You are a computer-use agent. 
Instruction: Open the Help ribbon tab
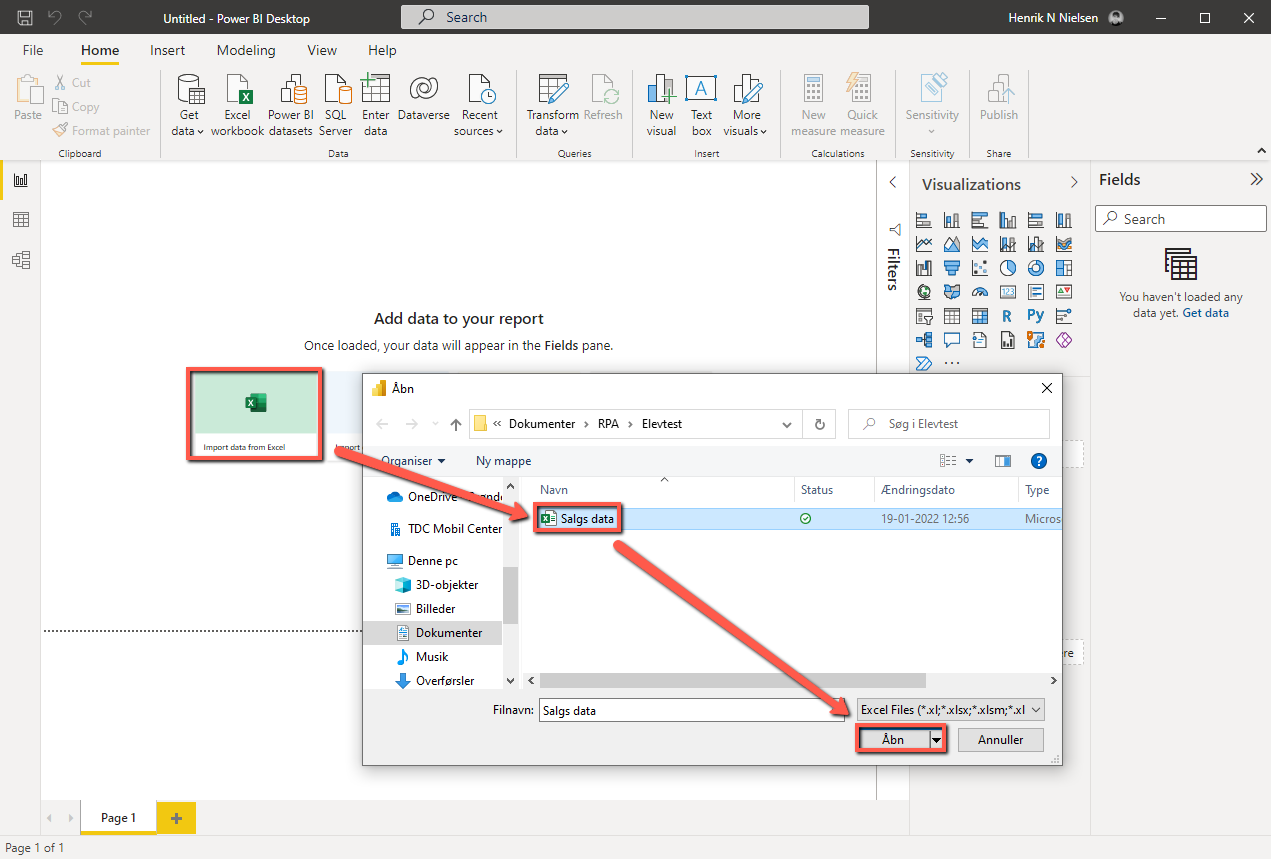coord(382,50)
